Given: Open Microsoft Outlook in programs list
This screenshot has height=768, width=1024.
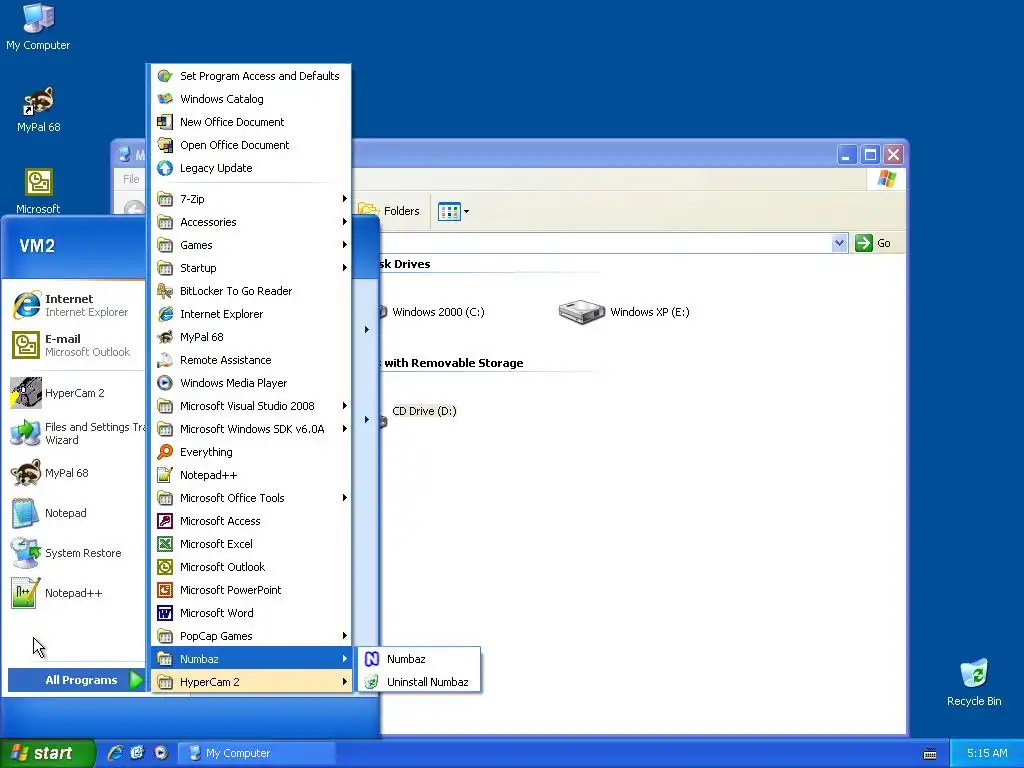Looking at the screenshot, I should click(251, 567).
